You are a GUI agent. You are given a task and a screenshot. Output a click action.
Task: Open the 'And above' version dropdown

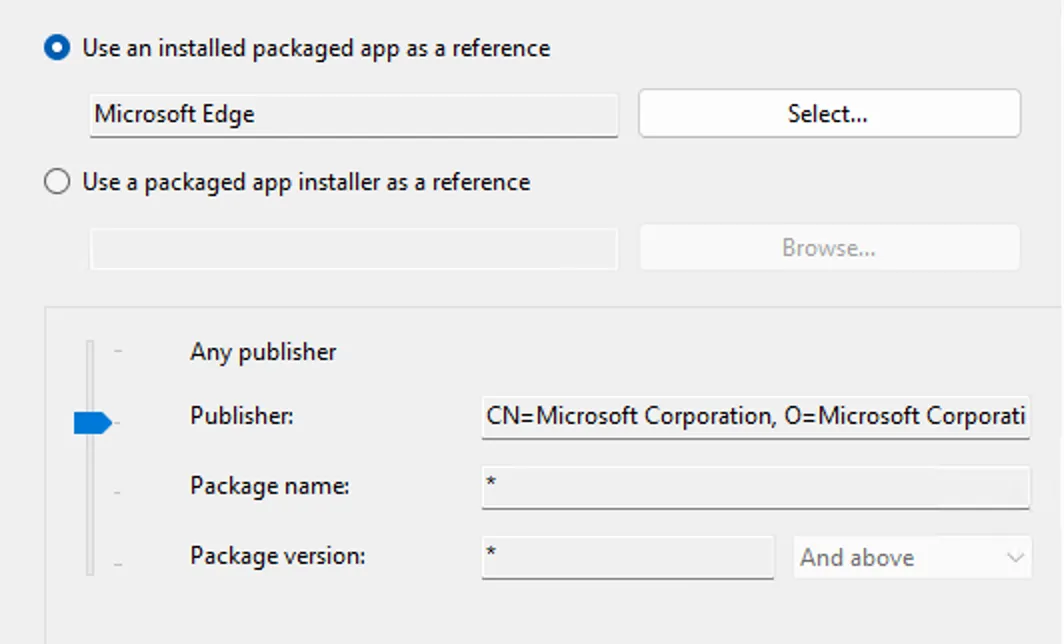point(912,557)
